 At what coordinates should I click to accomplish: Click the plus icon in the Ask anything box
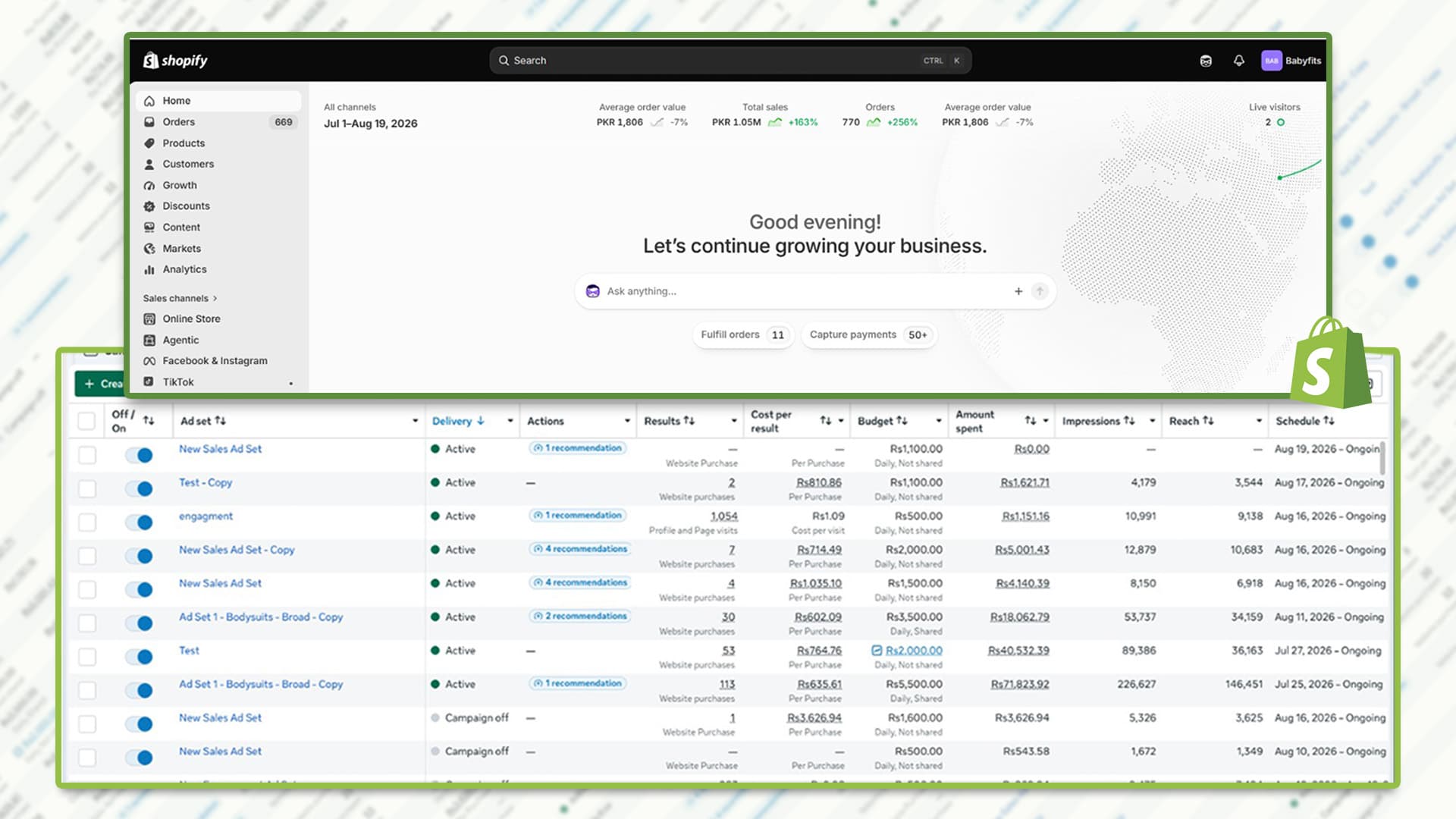(x=1018, y=291)
